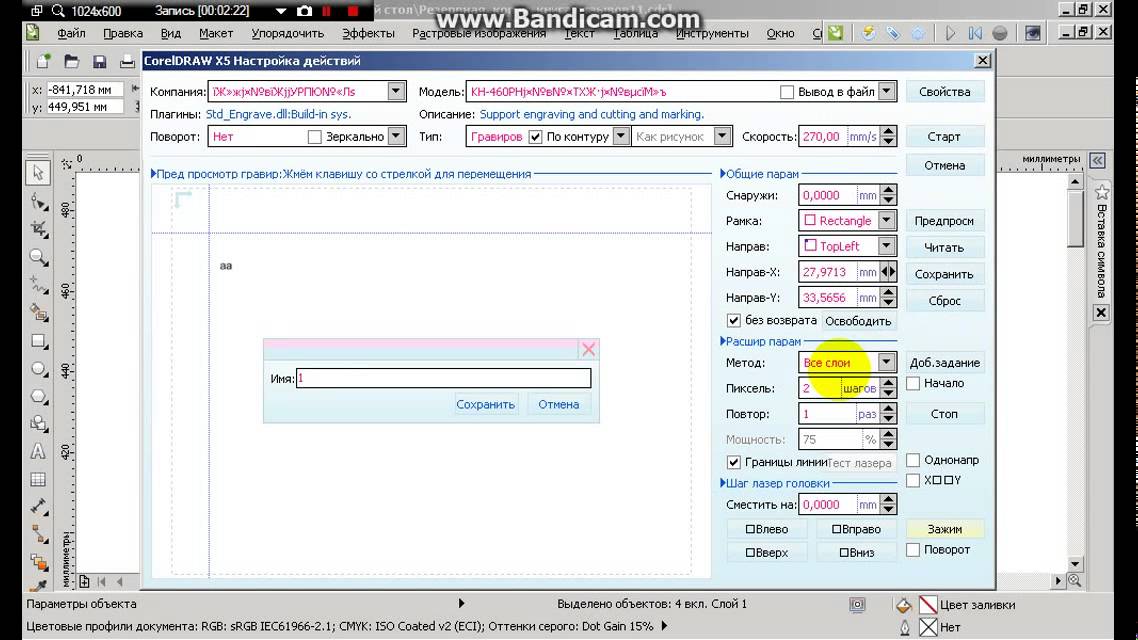Viewport: 1138px width, 640px height.
Task: Click the Open folder icon in toolbar
Action: click(71, 62)
